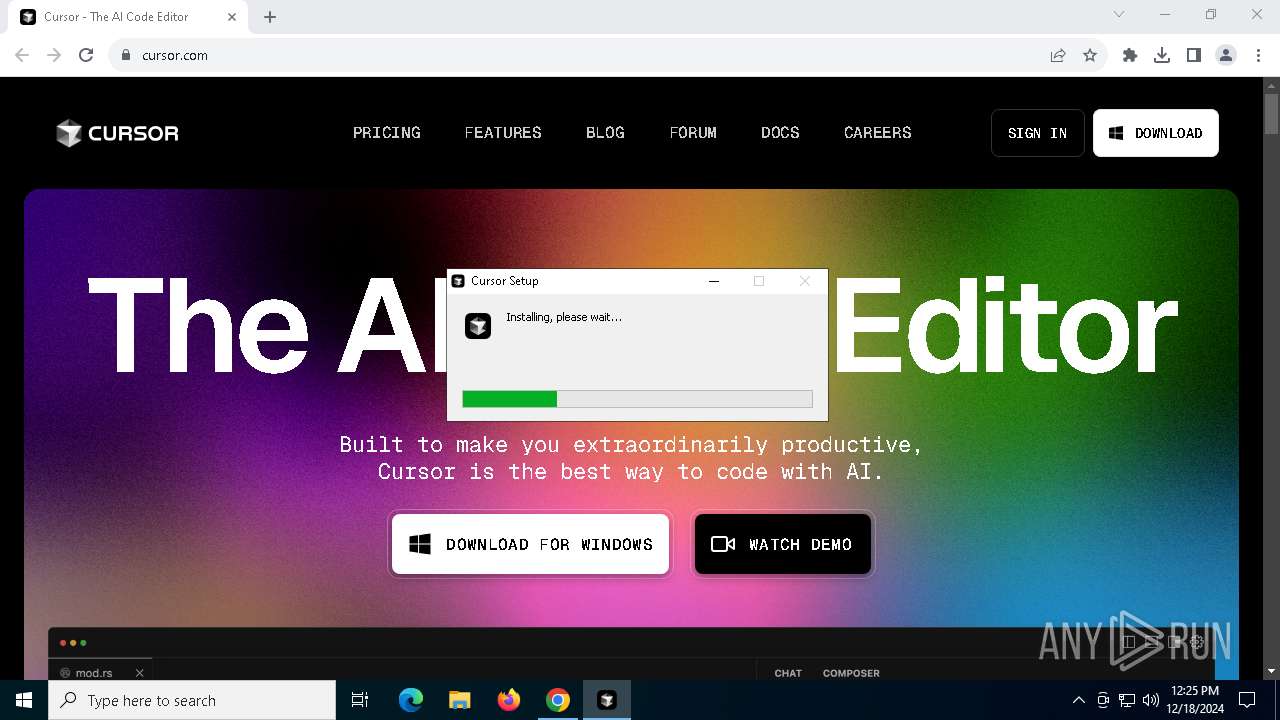
Task: Click the taskbar search box
Action: tap(192, 700)
